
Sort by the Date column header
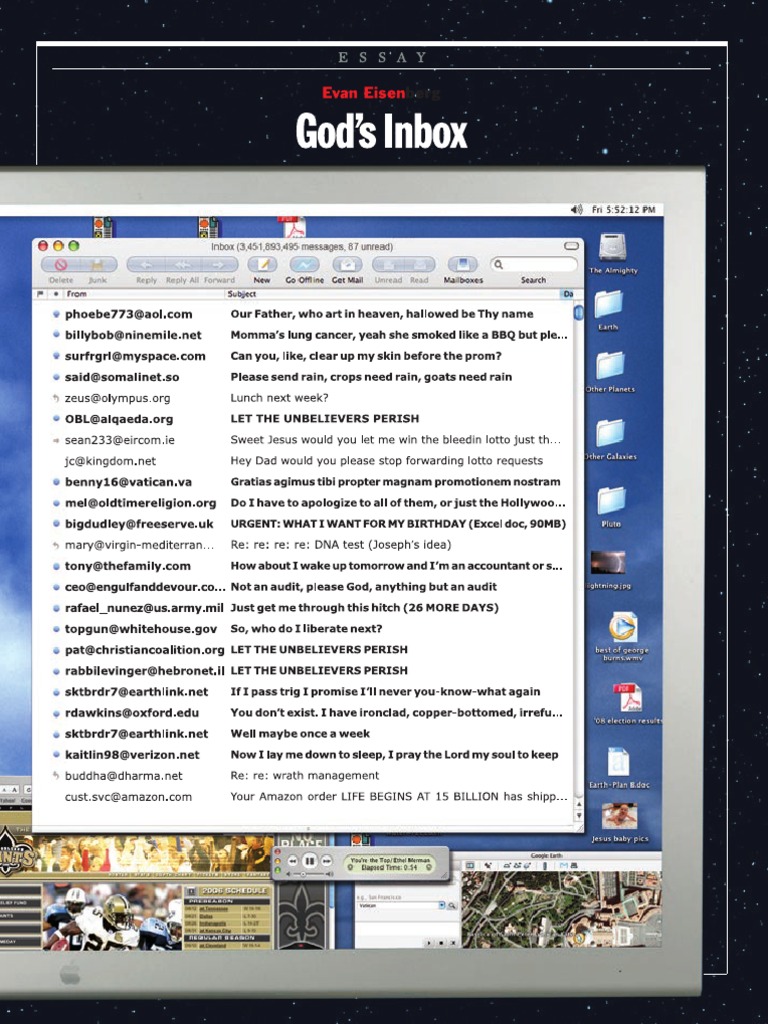pyautogui.click(x=568, y=295)
